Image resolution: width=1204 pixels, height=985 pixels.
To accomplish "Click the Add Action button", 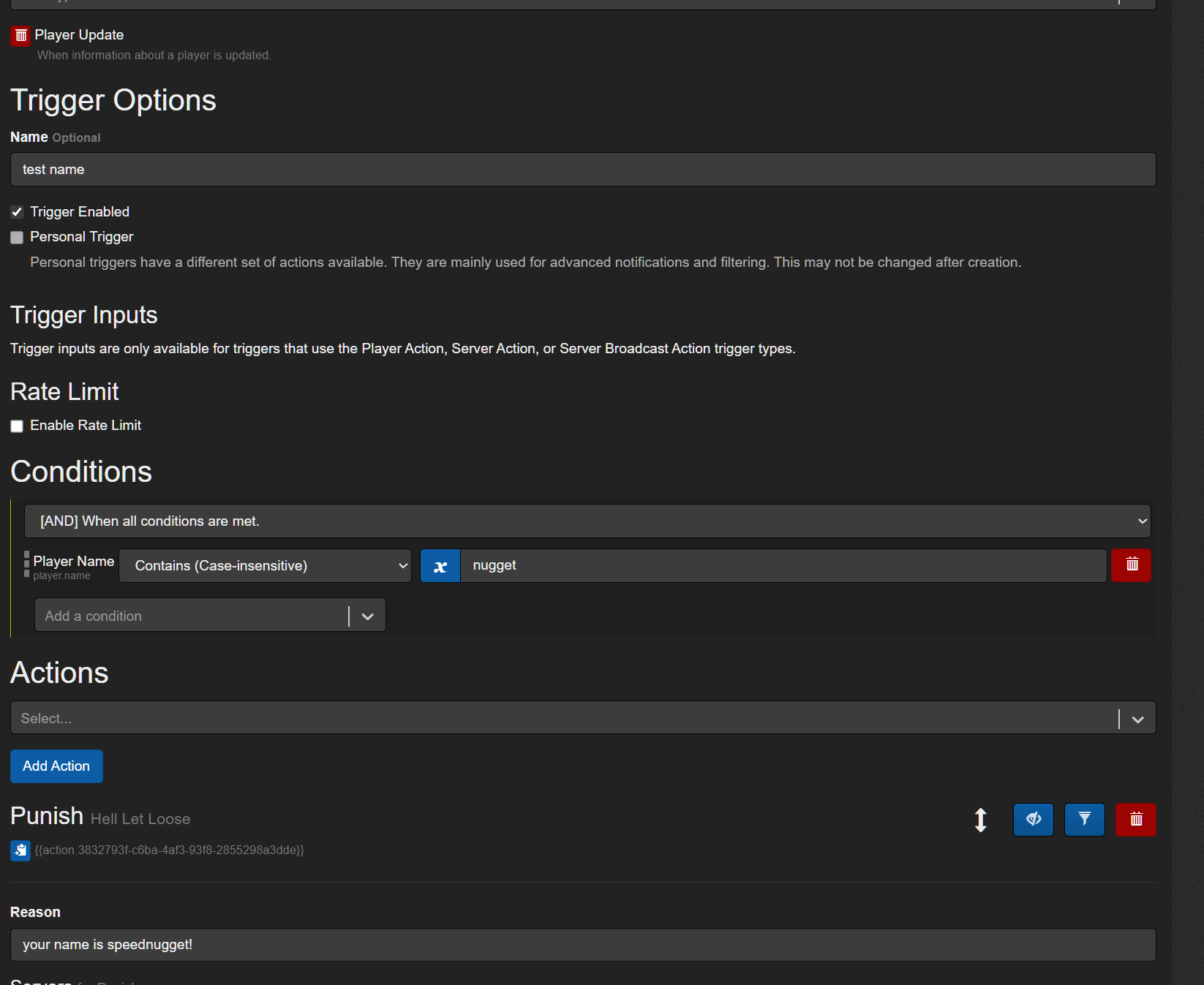I will click(x=56, y=766).
